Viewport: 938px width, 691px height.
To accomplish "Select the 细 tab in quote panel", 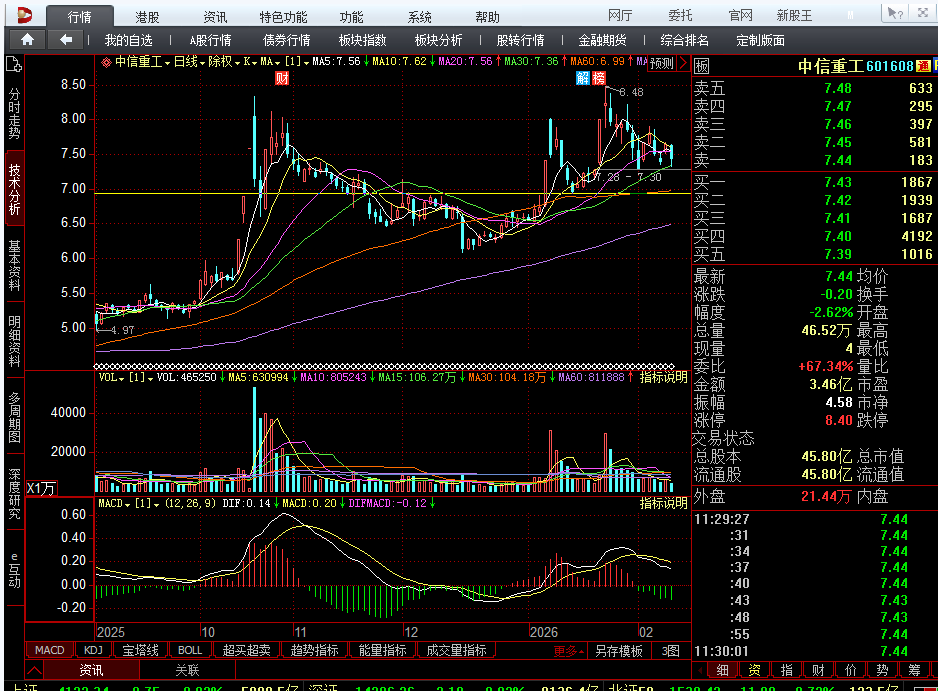I will pyautogui.click(x=723, y=670).
